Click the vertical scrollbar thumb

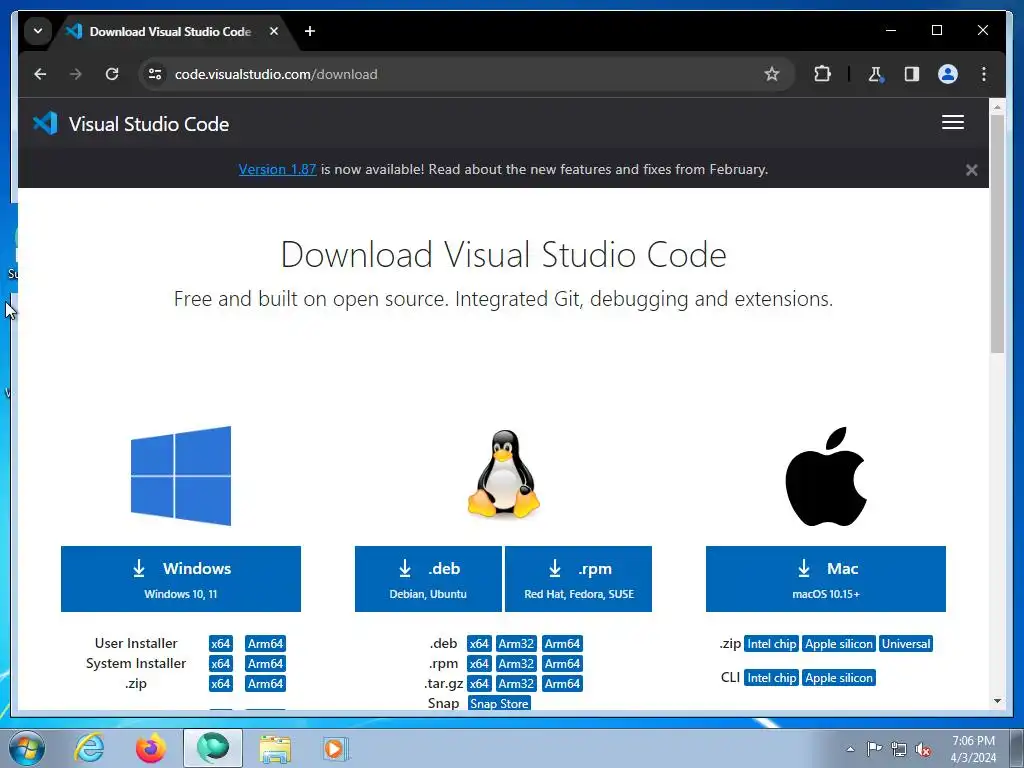997,233
